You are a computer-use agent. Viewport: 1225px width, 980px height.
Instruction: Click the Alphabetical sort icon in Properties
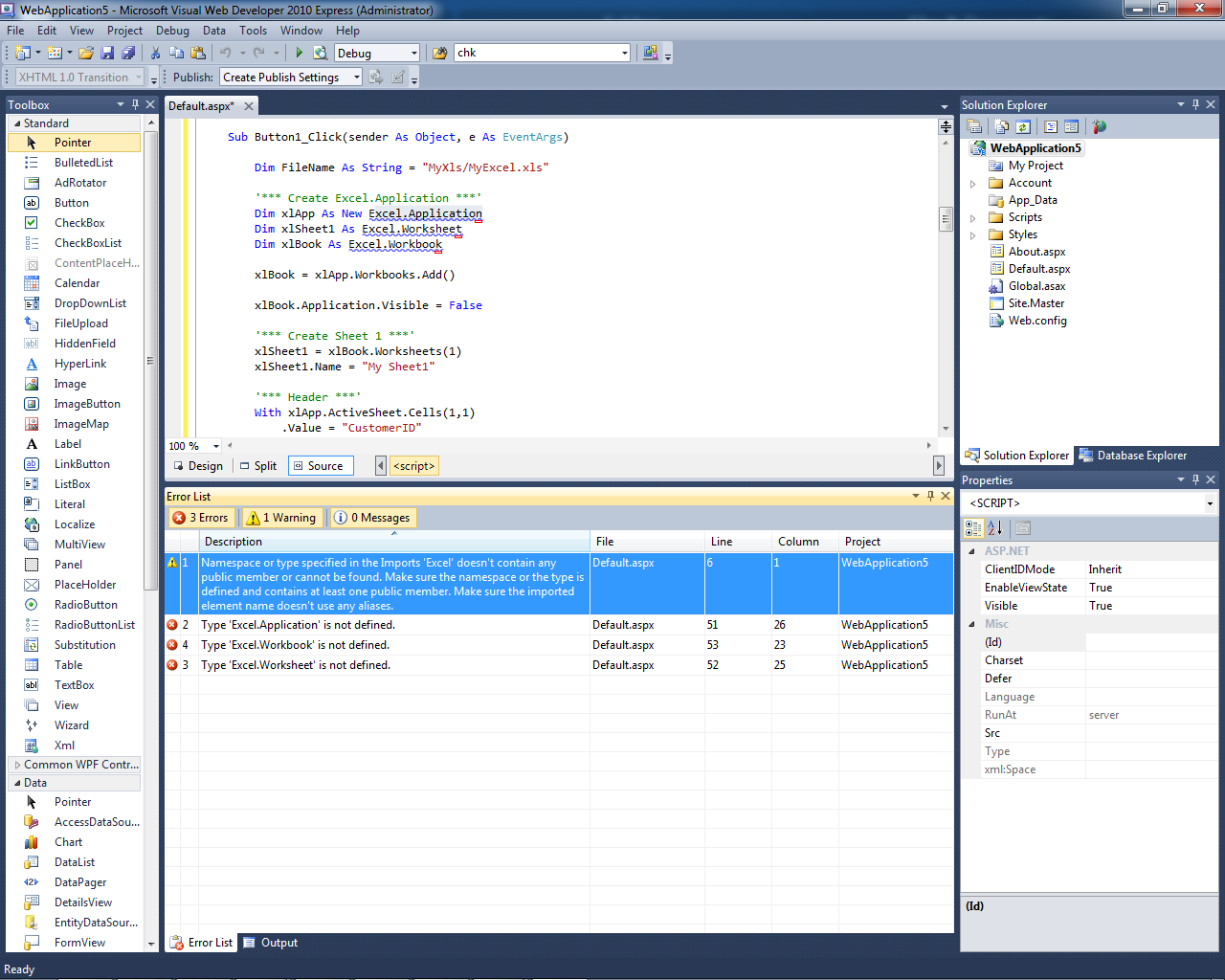coord(995,527)
